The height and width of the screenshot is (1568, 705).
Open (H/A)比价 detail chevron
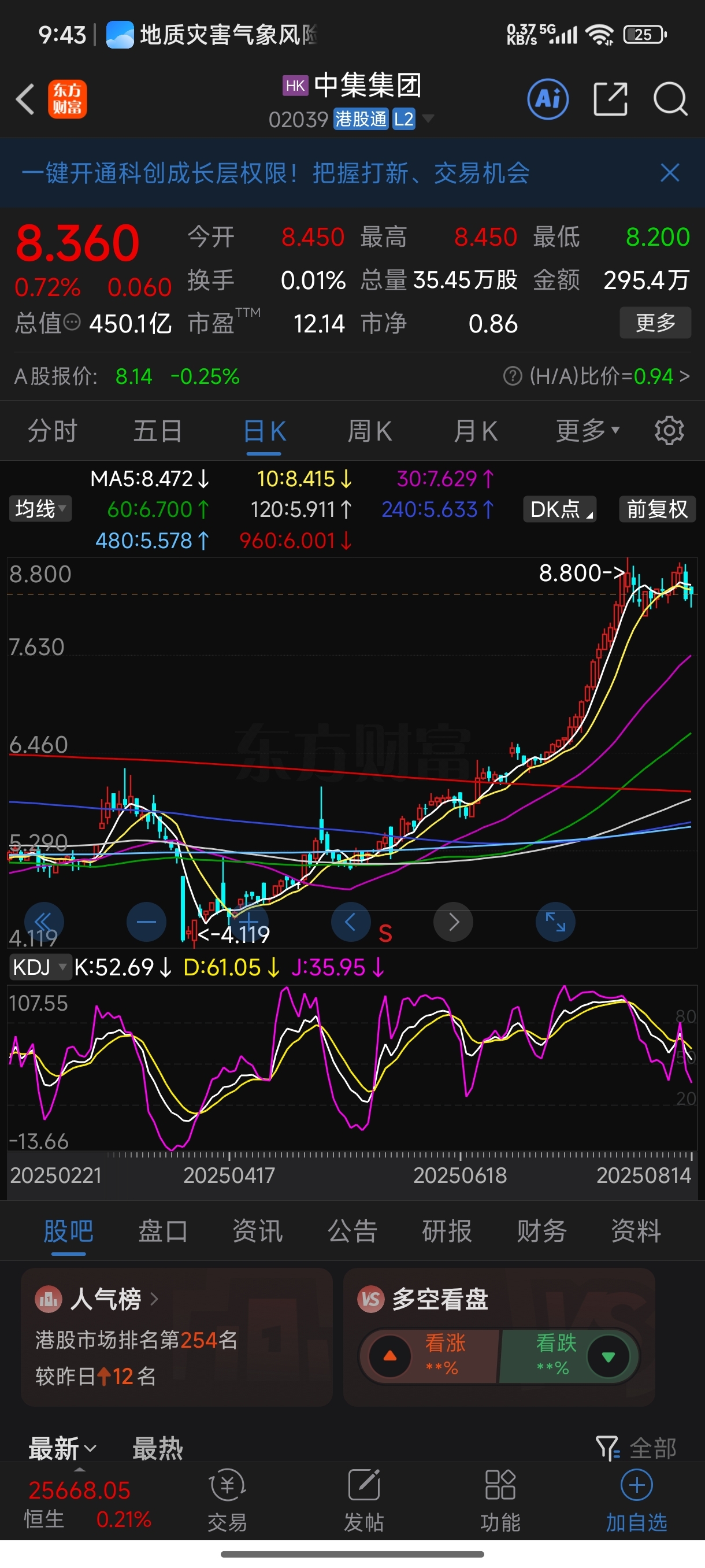click(x=684, y=376)
